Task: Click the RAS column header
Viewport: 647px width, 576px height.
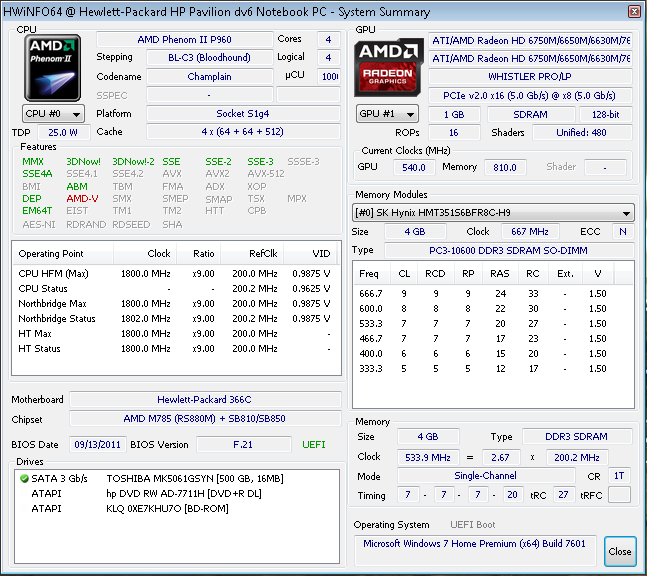Action: (x=500, y=274)
